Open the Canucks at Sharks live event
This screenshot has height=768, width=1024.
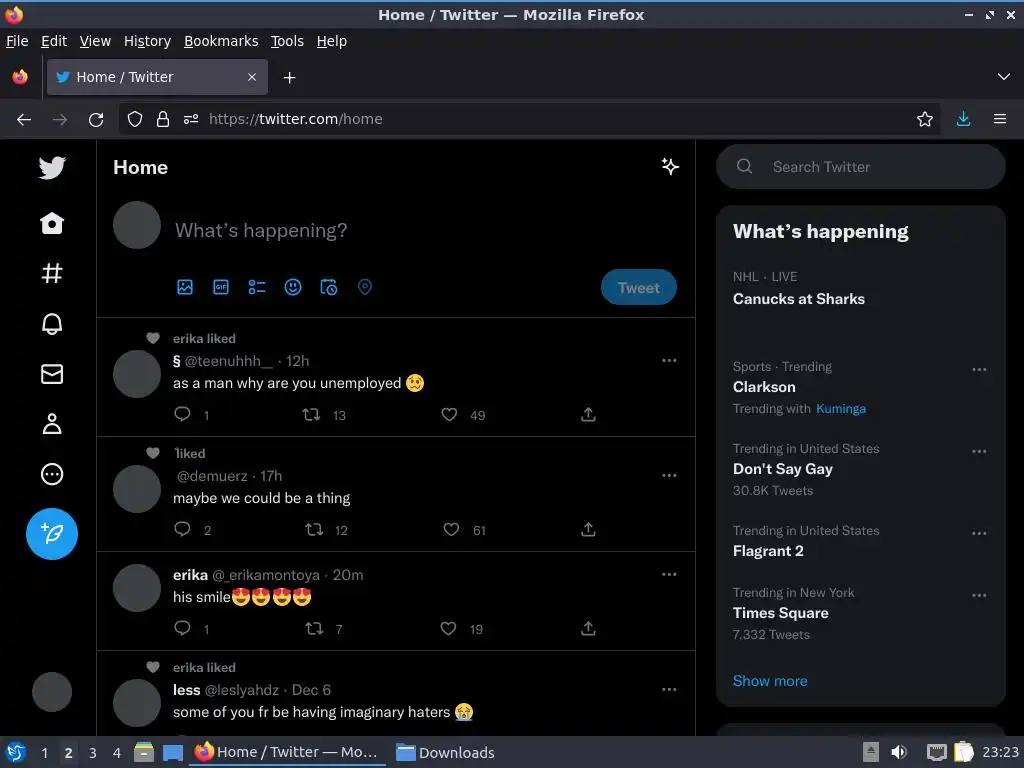(x=798, y=299)
